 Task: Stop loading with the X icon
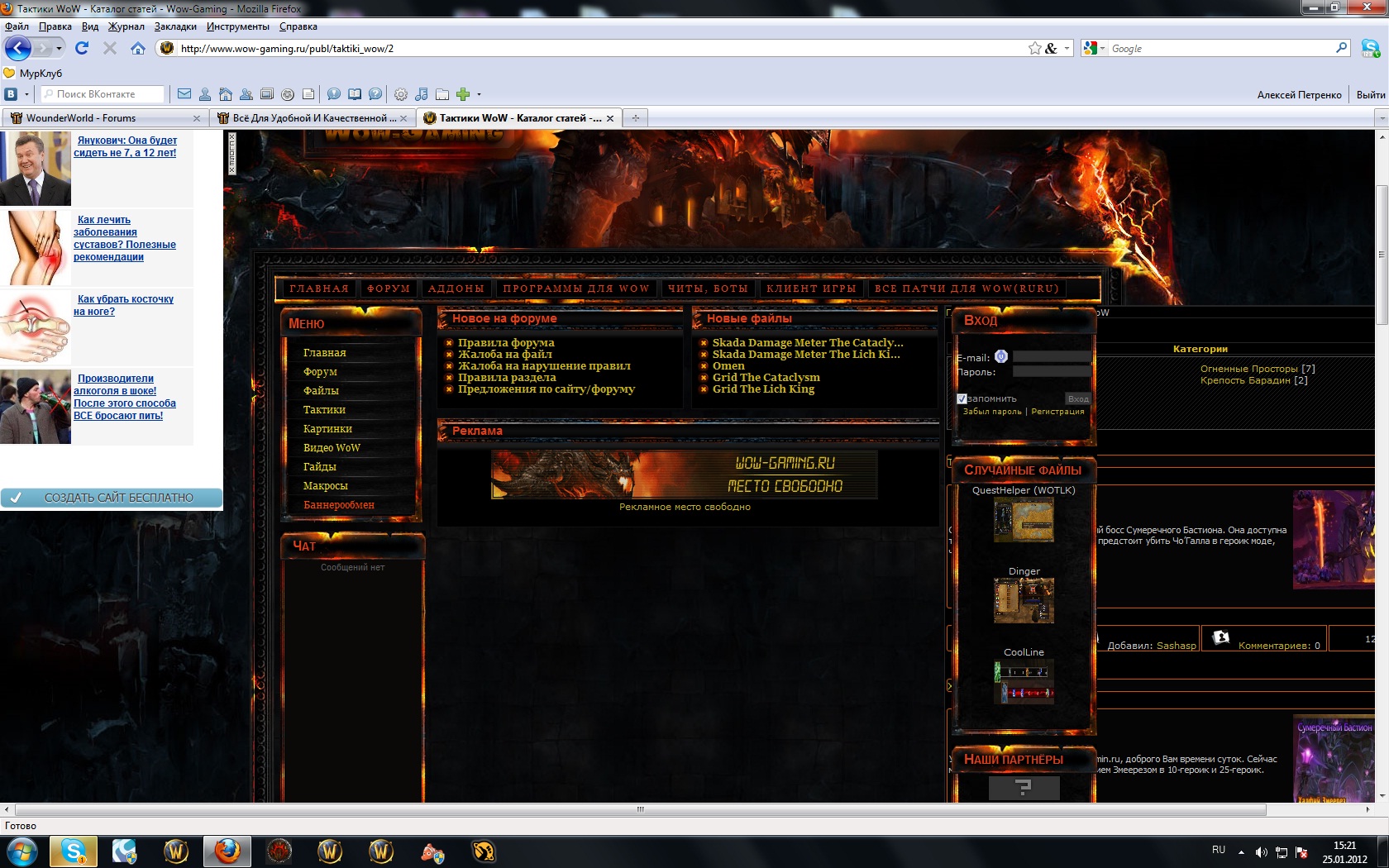point(110,48)
